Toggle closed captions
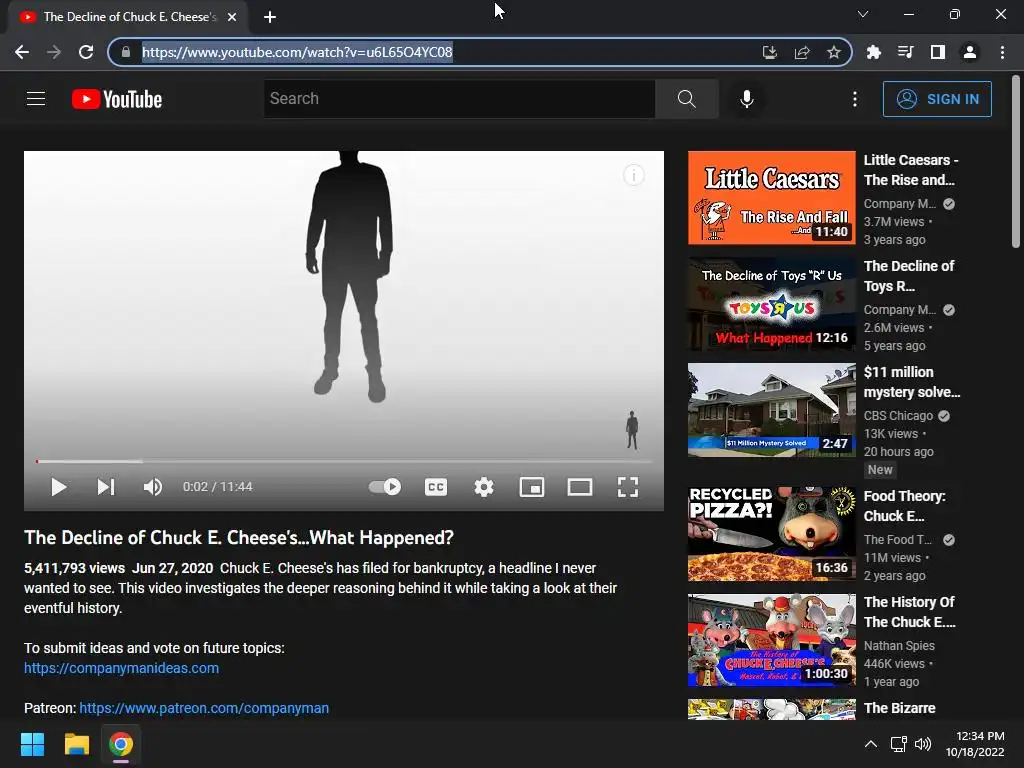The height and width of the screenshot is (768, 1024). pyautogui.click(x=436, y=487)
